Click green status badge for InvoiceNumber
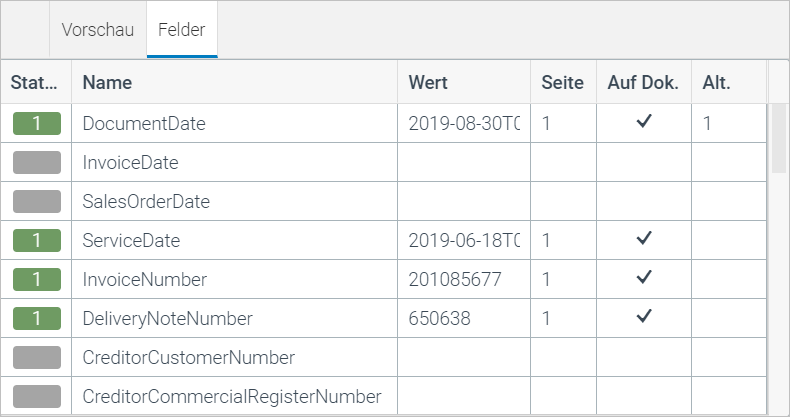 pyautogui.click(x=36, y=279)
